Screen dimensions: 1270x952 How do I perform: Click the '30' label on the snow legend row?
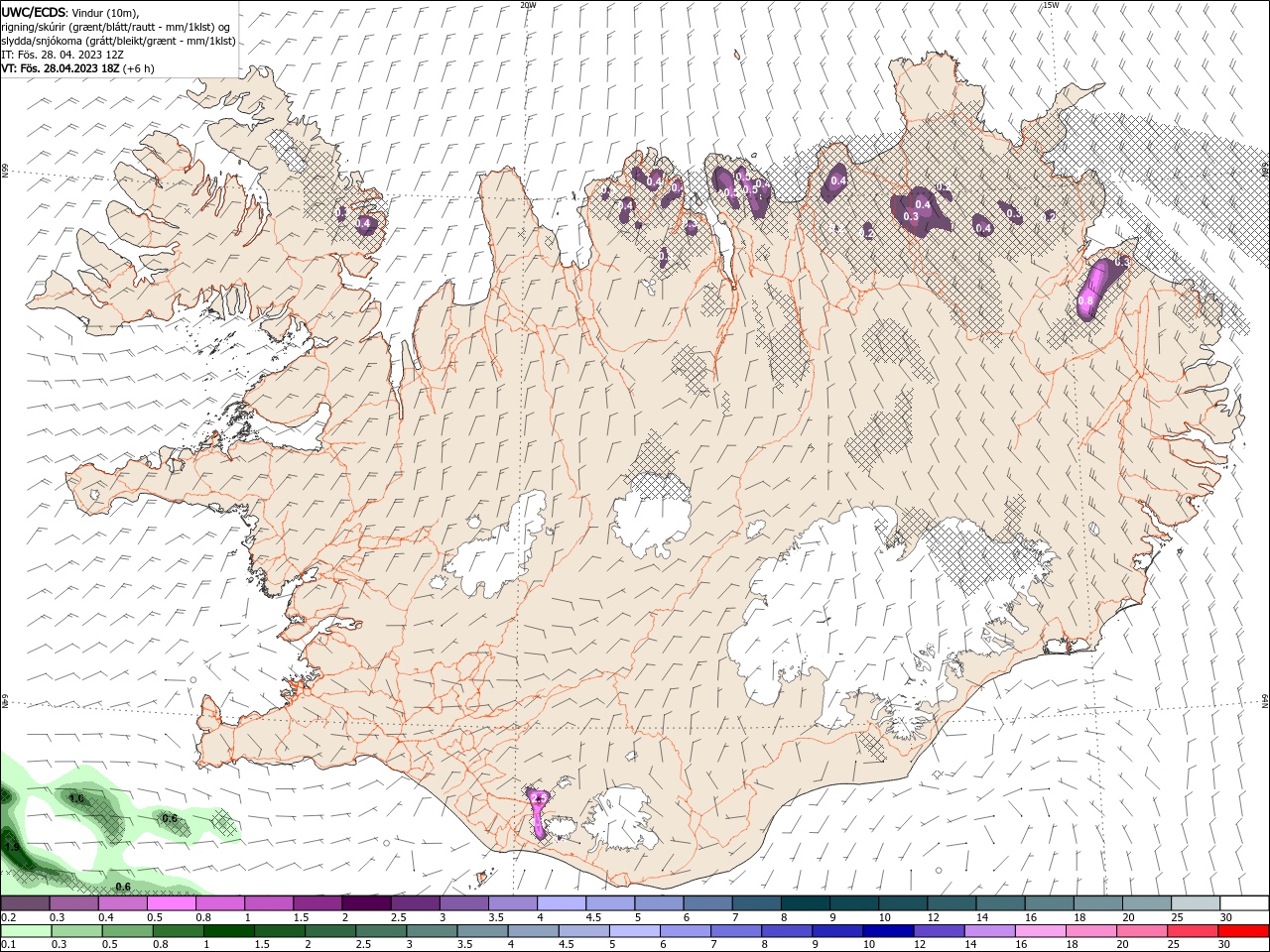click(x=1226, y=917)
